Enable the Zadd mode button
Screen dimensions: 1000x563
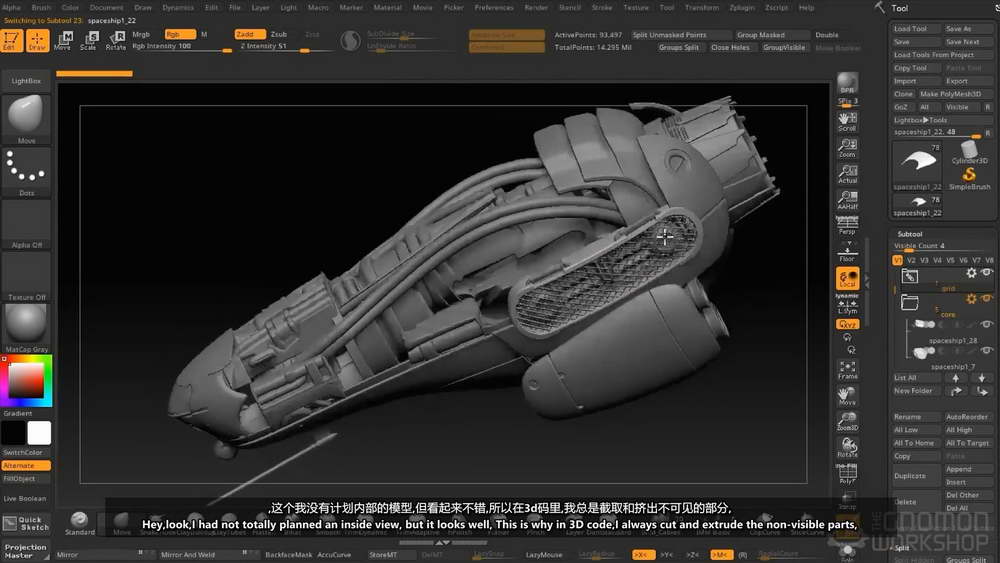point(249,34)
